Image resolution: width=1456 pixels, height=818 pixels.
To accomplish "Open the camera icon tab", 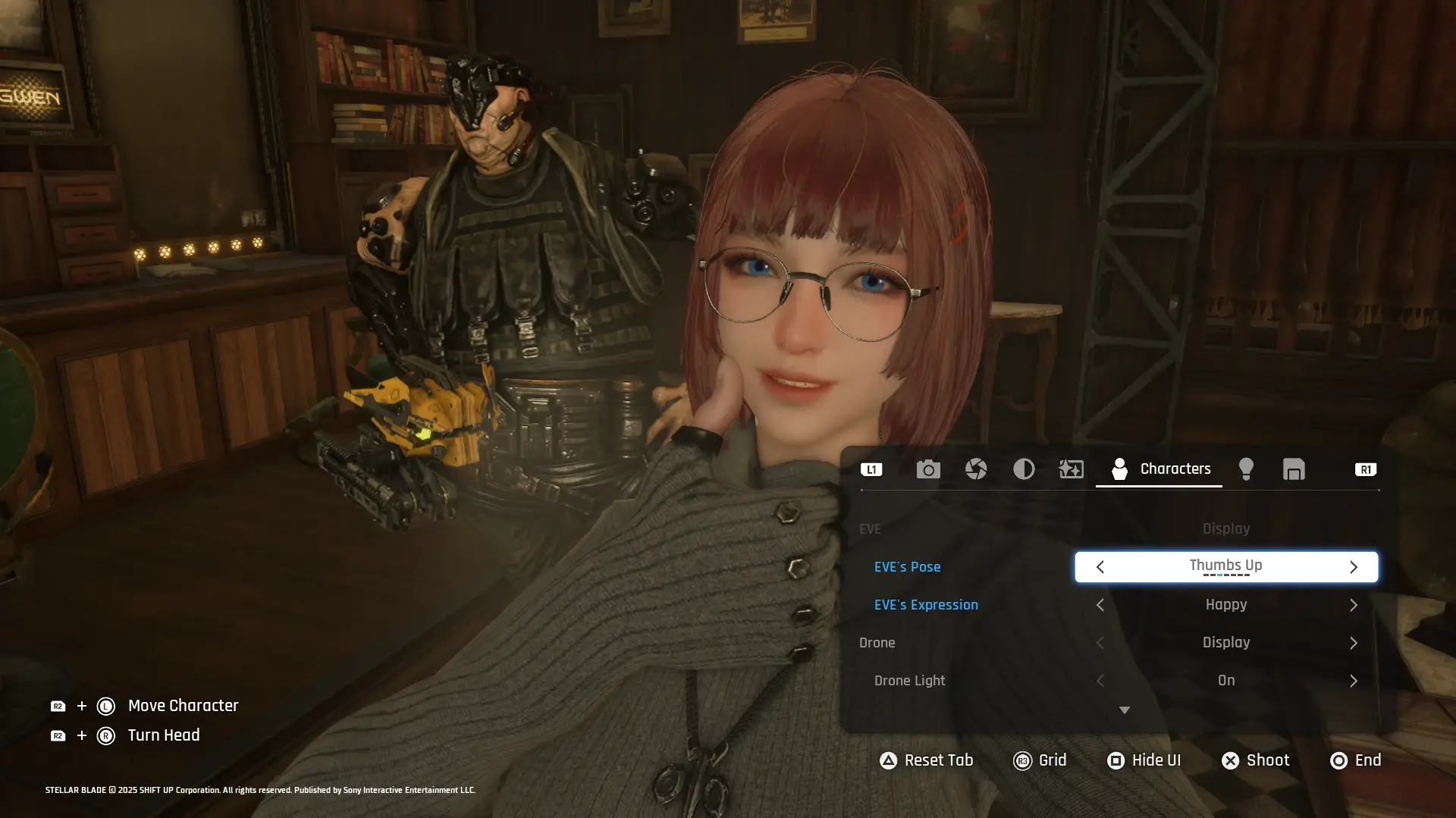I will 927,469.
